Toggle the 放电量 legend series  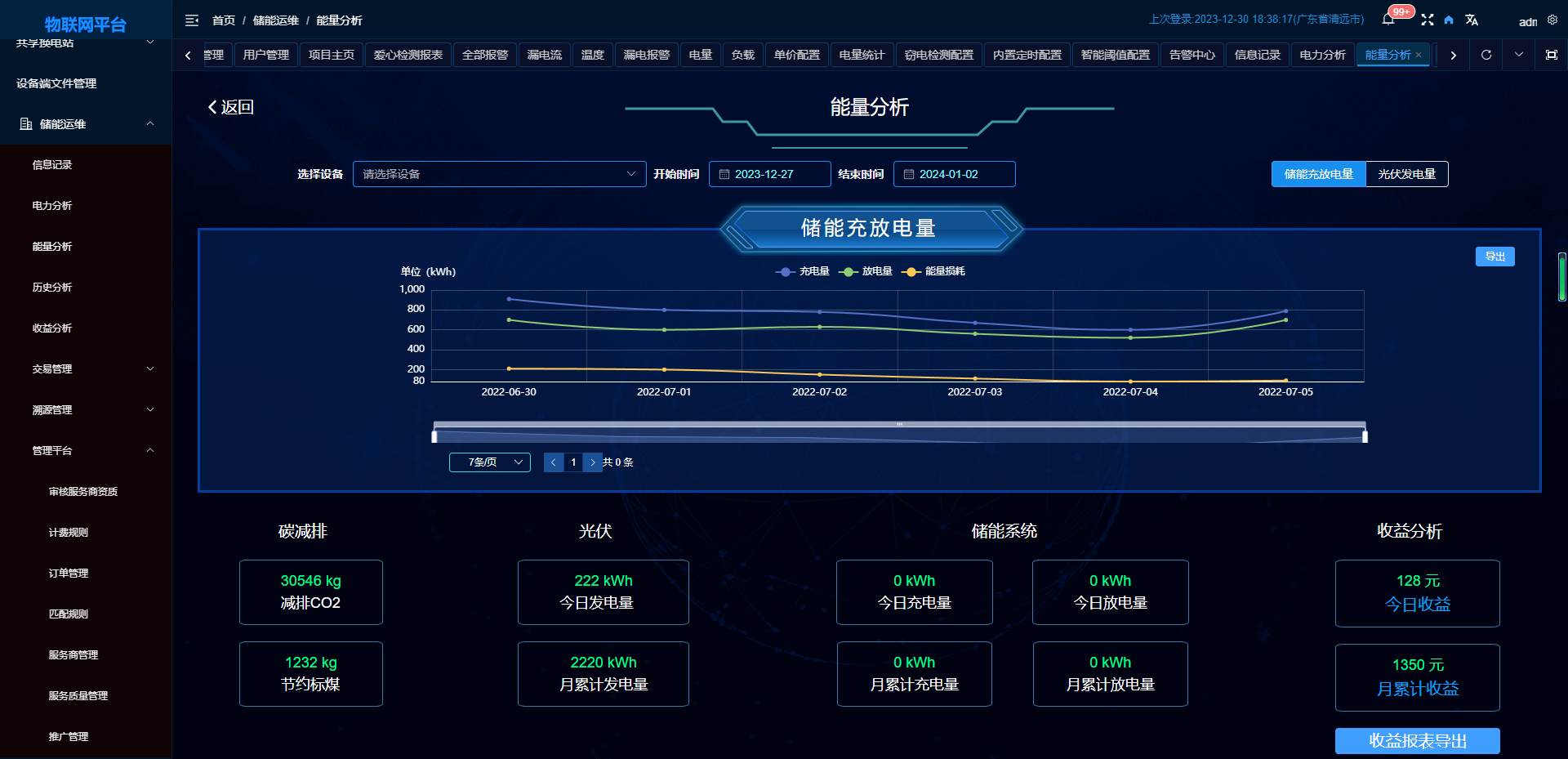point(865,271)
